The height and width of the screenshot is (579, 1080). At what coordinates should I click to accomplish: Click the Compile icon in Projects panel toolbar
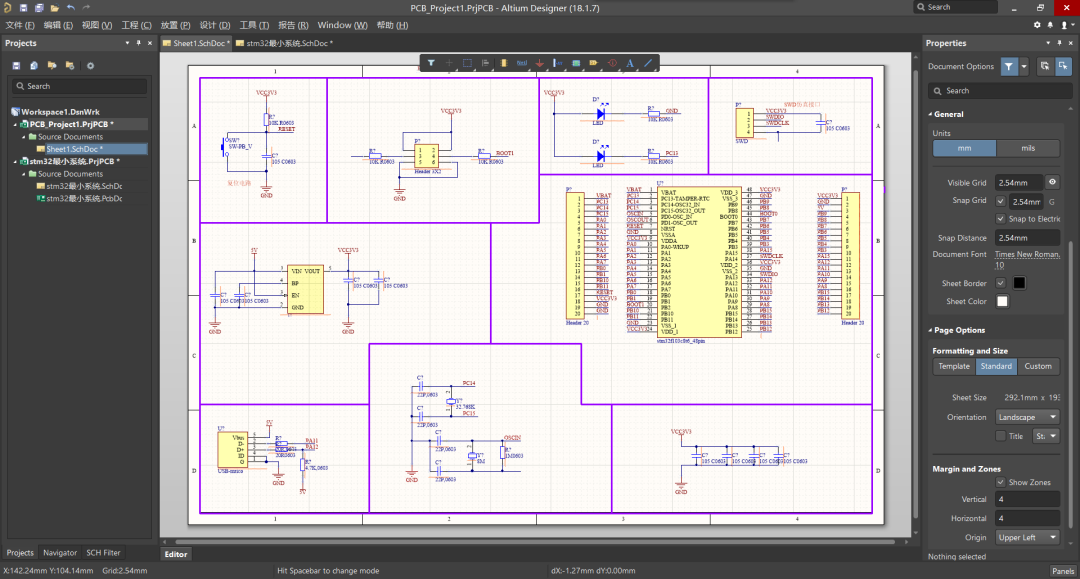click(34, 65)
